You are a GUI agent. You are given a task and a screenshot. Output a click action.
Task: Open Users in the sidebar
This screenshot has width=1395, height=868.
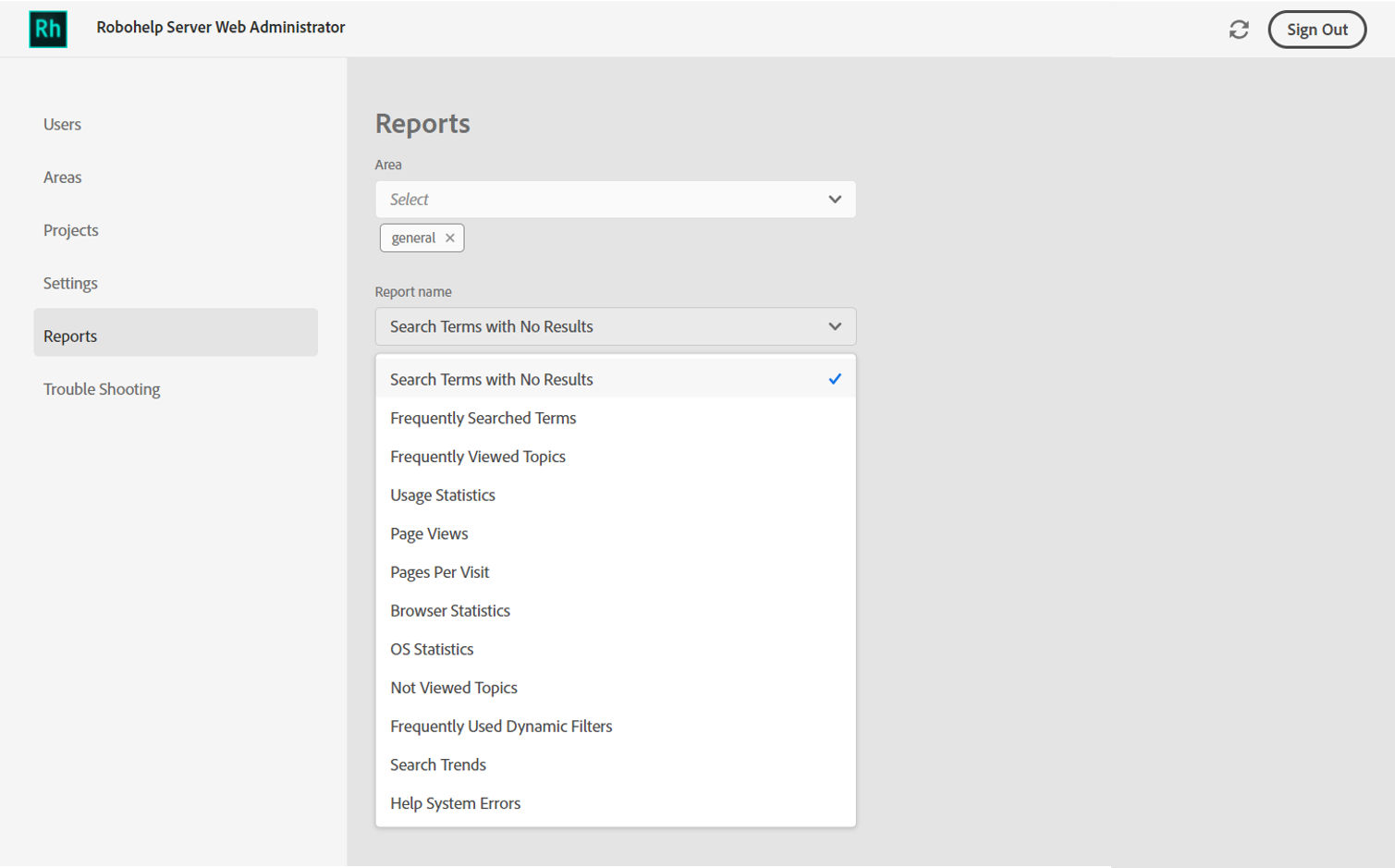(62, 124)
